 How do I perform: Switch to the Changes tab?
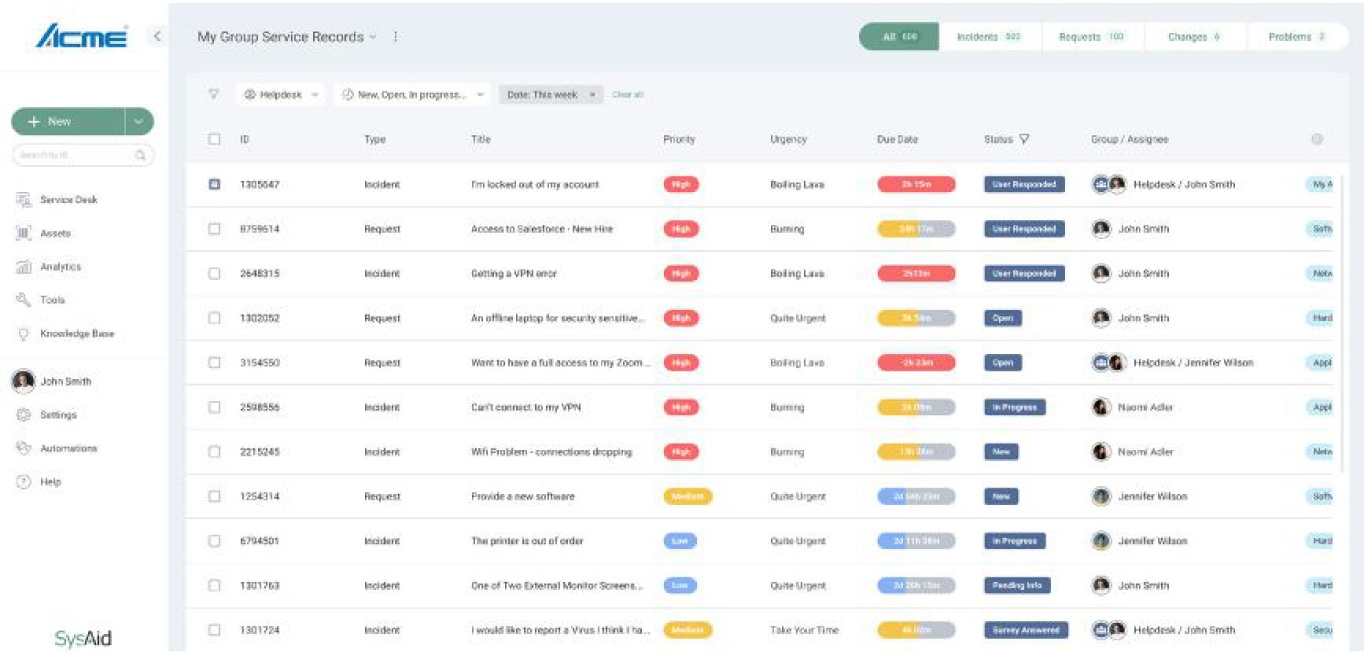(1194, 37)
